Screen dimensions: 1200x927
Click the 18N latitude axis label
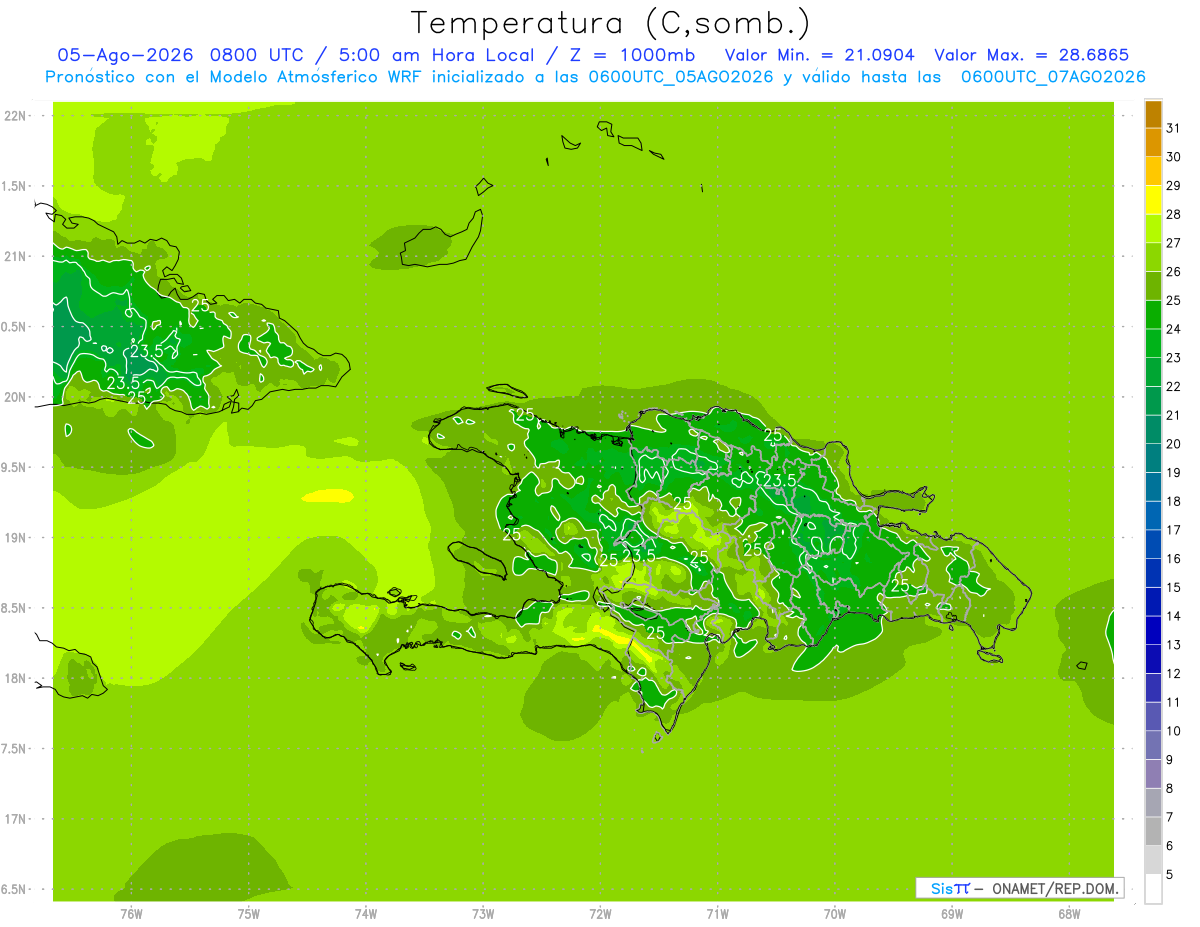16,678
